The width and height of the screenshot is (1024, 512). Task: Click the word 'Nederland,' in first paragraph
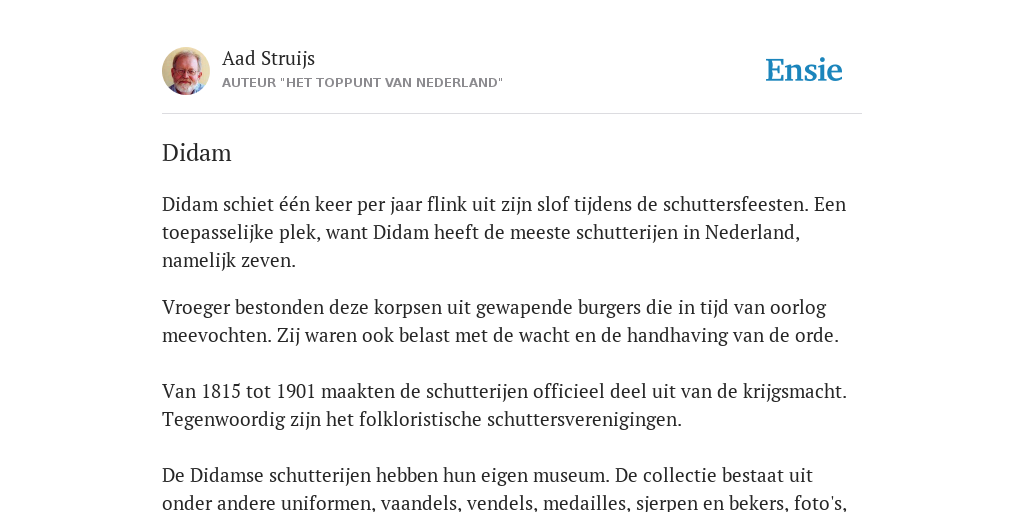pos(752,232)
